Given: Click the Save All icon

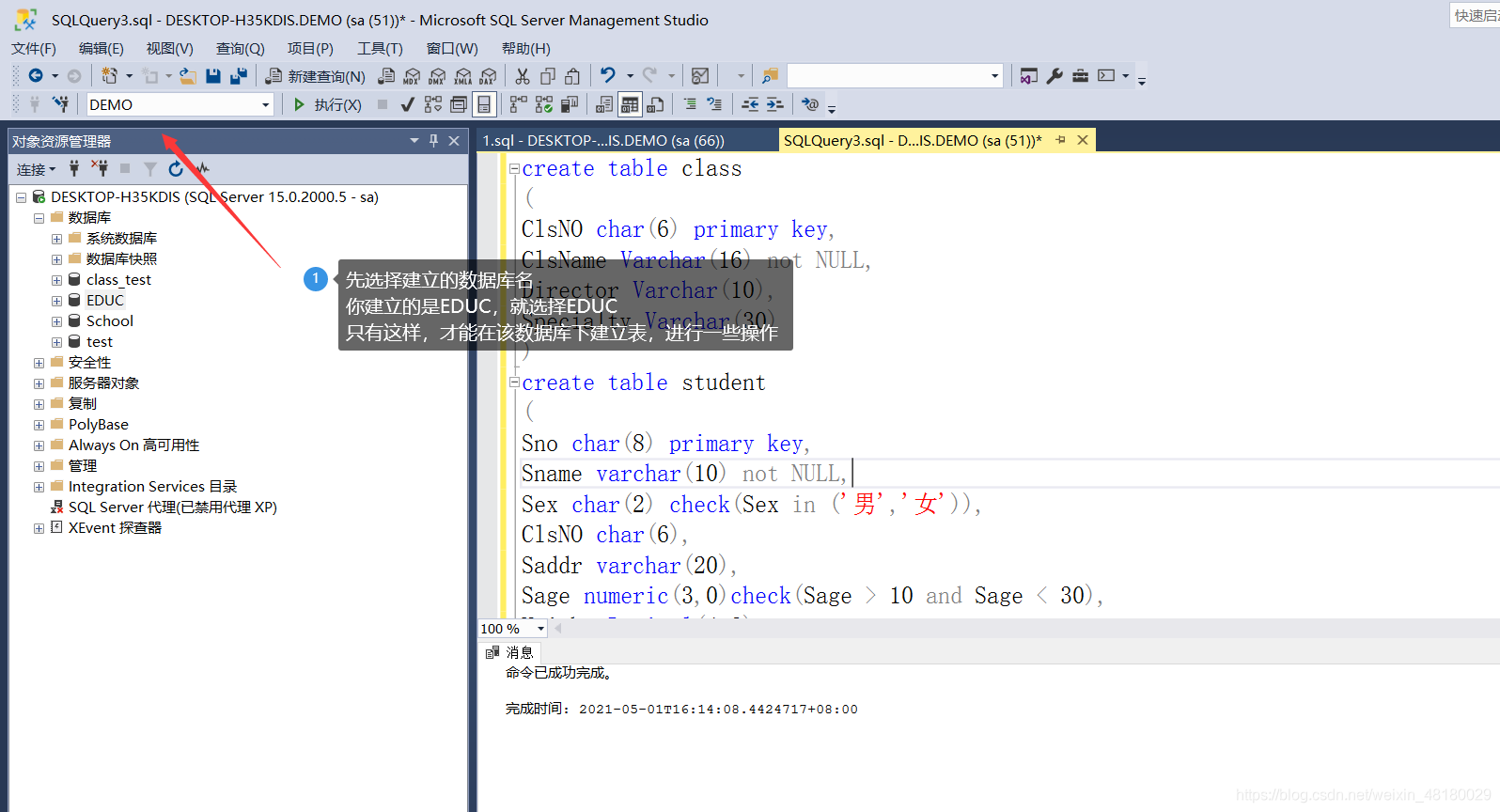Looking at the screenshot, I should click(239, 76).
